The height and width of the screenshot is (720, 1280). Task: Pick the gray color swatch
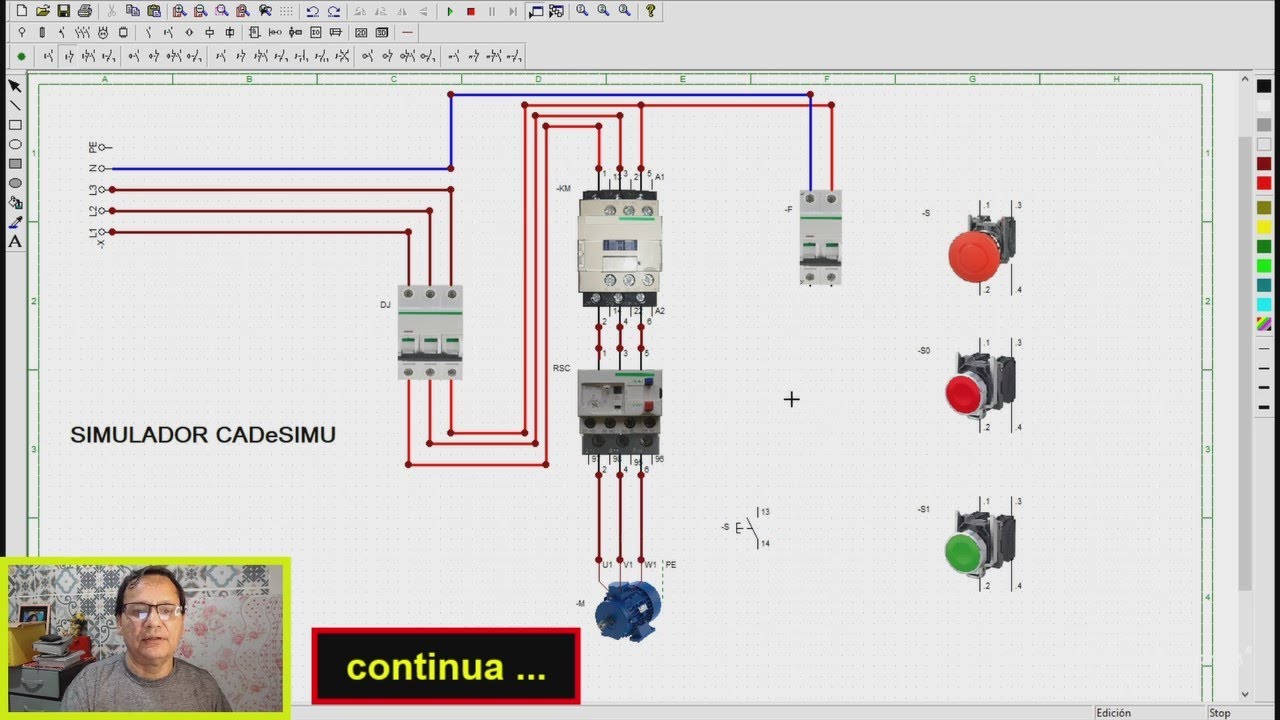(x=1264, y=124)
